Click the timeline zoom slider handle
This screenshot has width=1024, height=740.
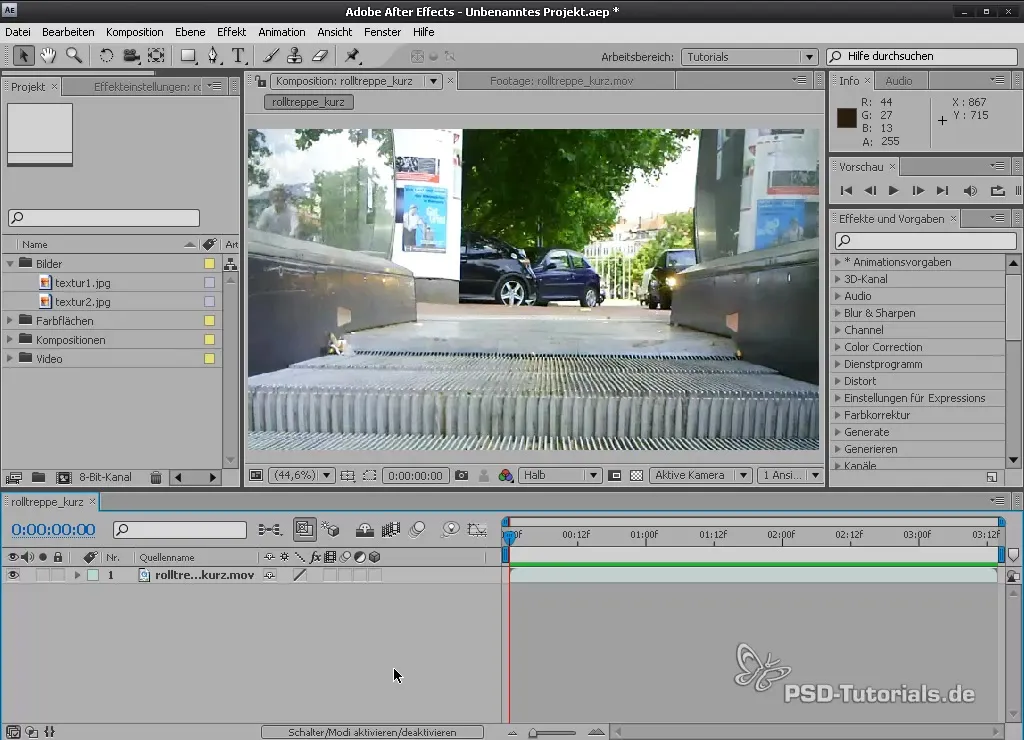coord(533,733)
